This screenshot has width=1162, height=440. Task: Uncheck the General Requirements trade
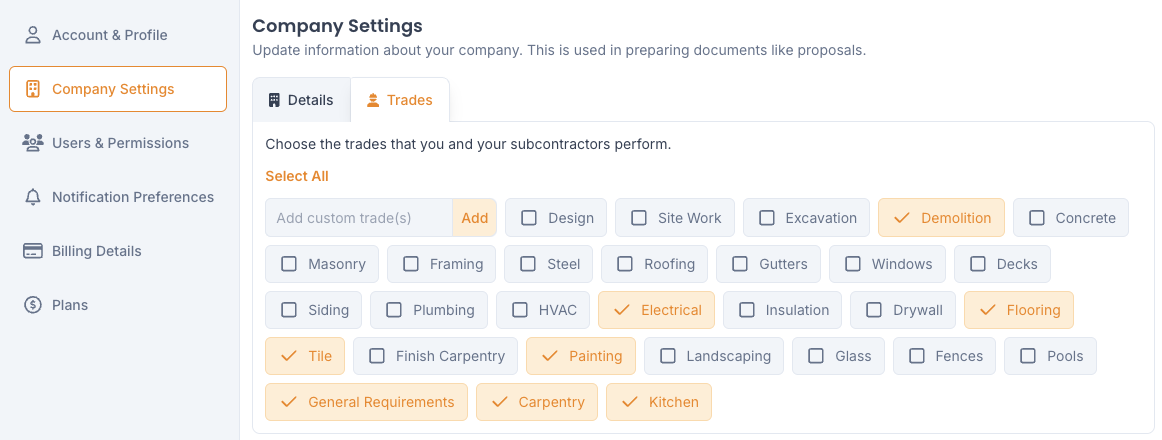(x=366, y=402)
